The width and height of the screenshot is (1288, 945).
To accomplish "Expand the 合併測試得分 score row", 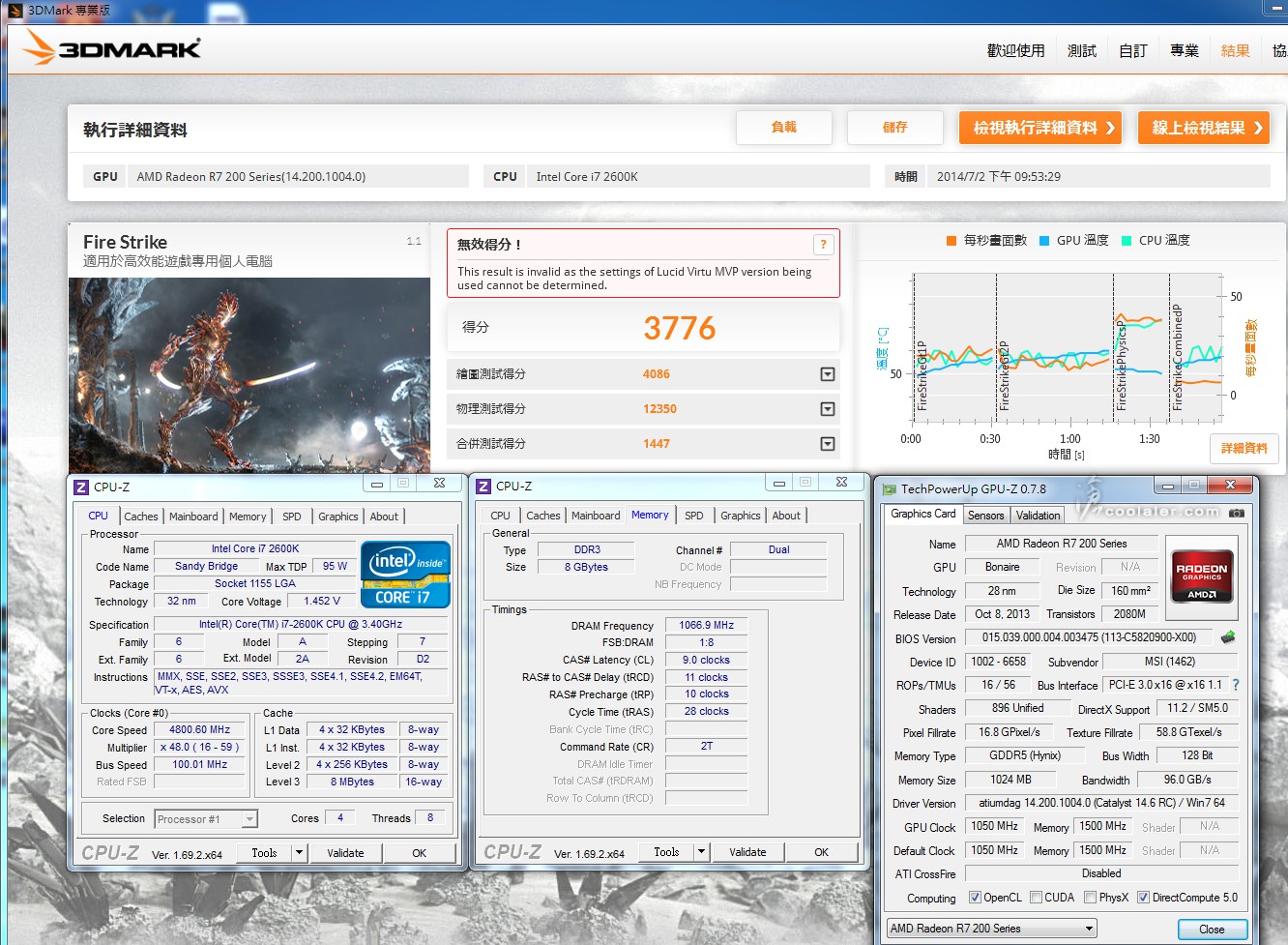I will pyautogui.click(x=828, y=444).
